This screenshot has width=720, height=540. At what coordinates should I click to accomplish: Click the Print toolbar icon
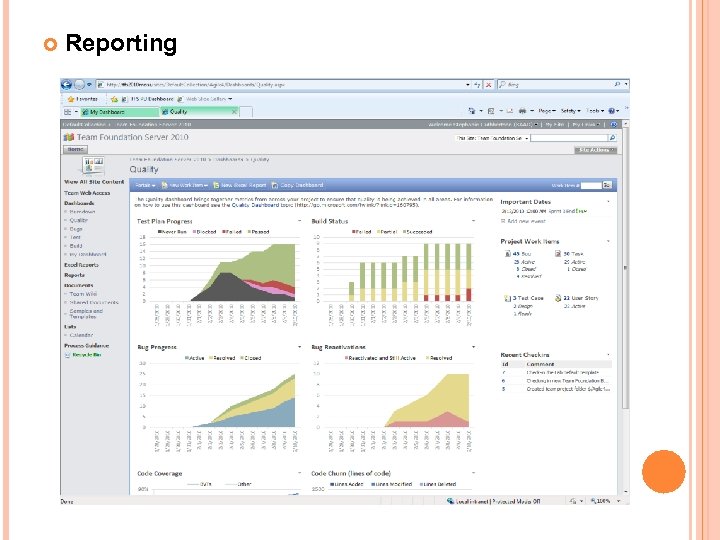[522, 111]
